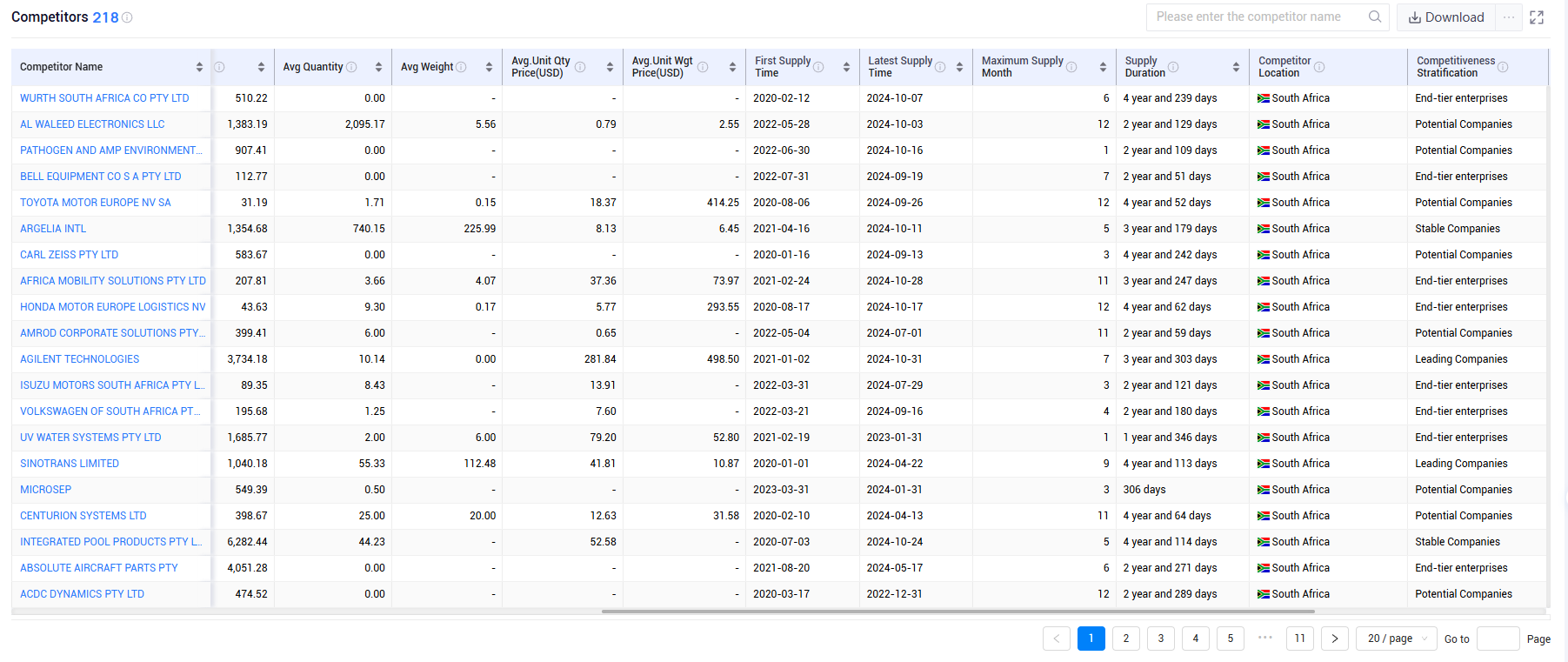Click the search magnifier icon
Screen dimensions: 1568x662
tap(1375, 17)
